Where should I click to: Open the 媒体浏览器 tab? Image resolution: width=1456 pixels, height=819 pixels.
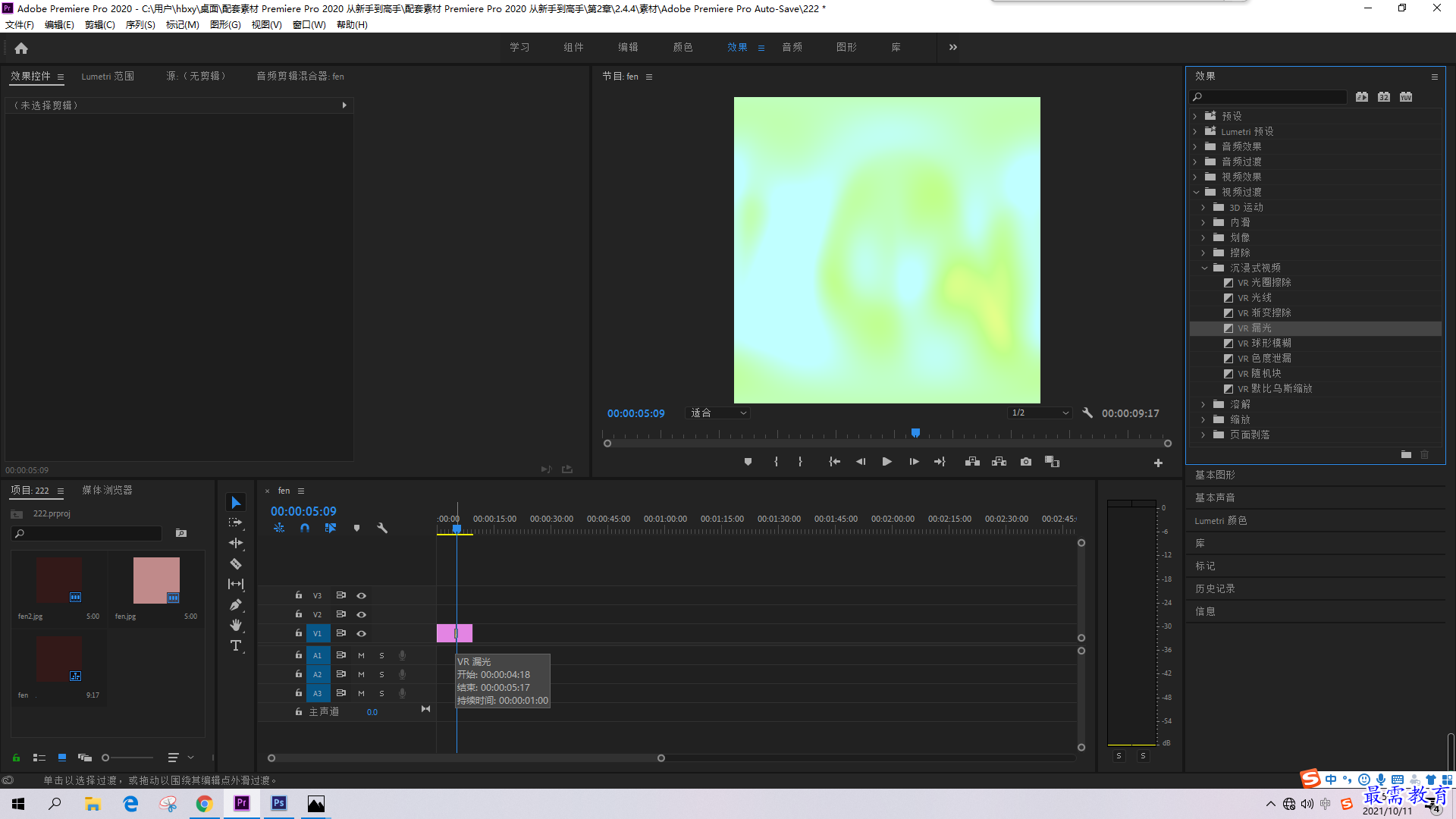108,490
